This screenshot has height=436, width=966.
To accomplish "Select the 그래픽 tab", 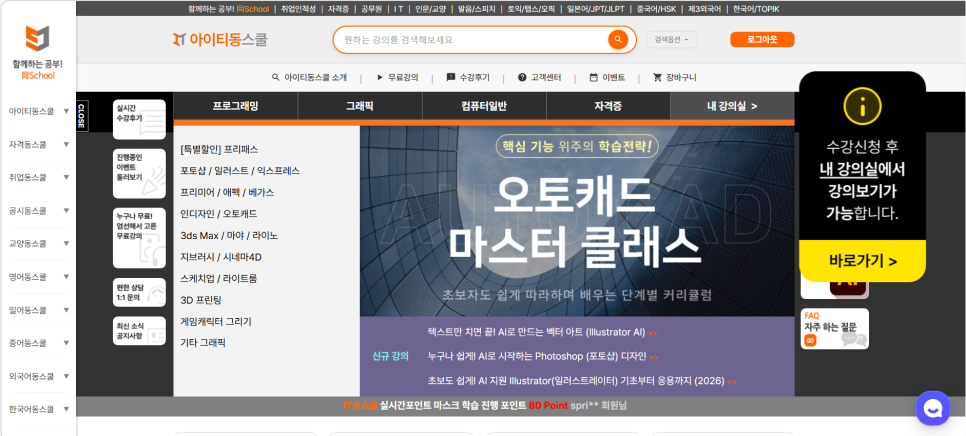I will tap(360, 106).
